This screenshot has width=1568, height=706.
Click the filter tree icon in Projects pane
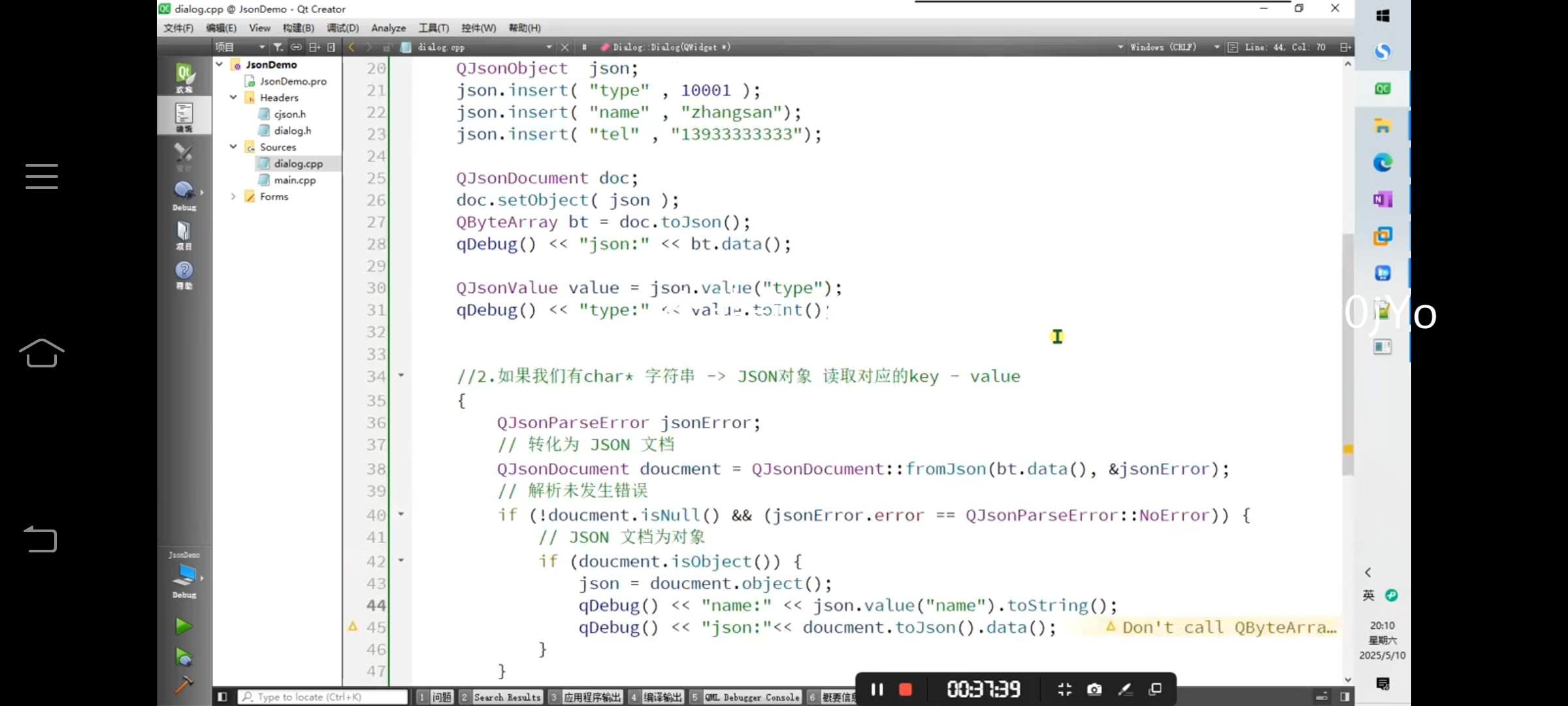click(x=278, y=47)
